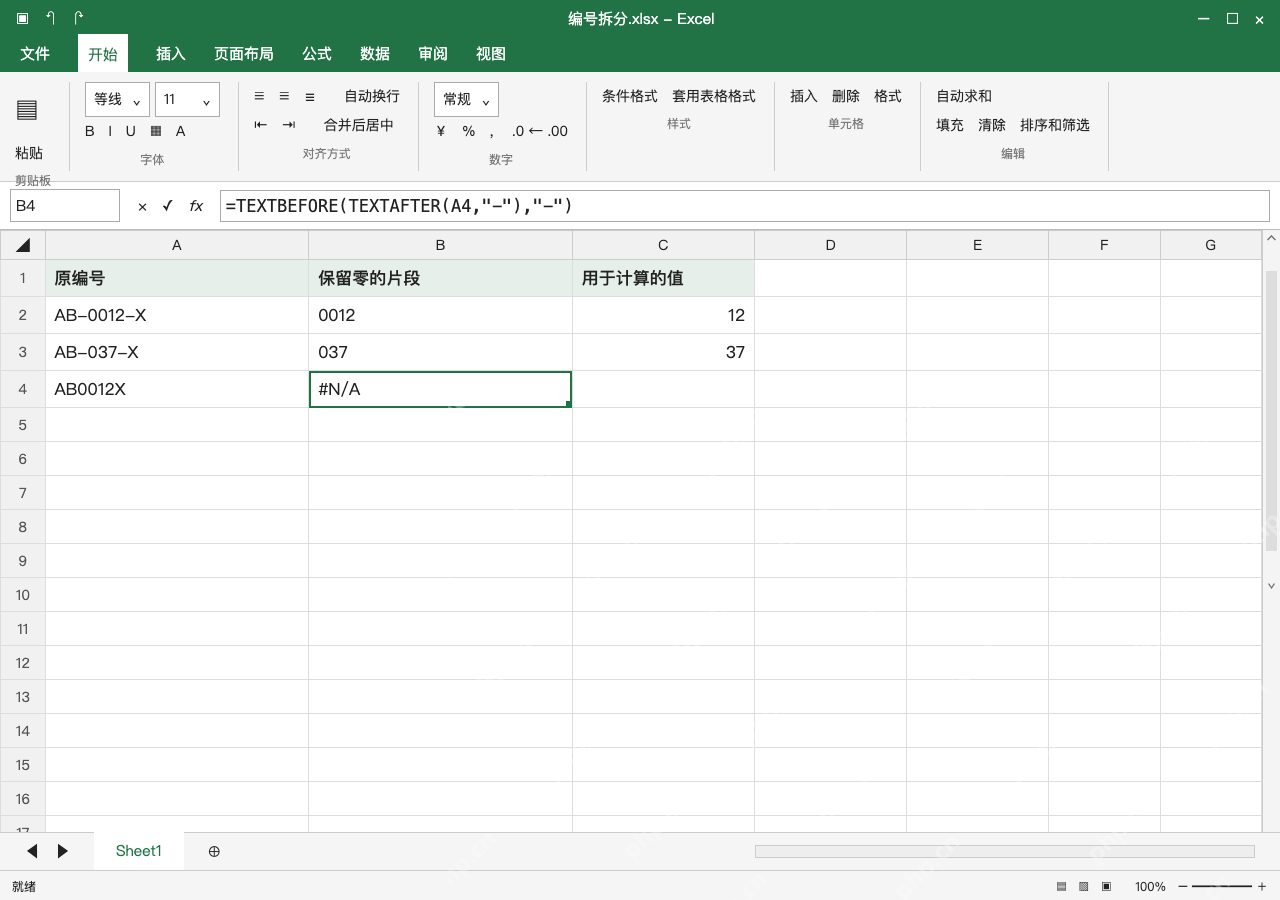Increase the indent with the right-arrow icon
Screen dimensions: 1280x900
coord(289,125)
